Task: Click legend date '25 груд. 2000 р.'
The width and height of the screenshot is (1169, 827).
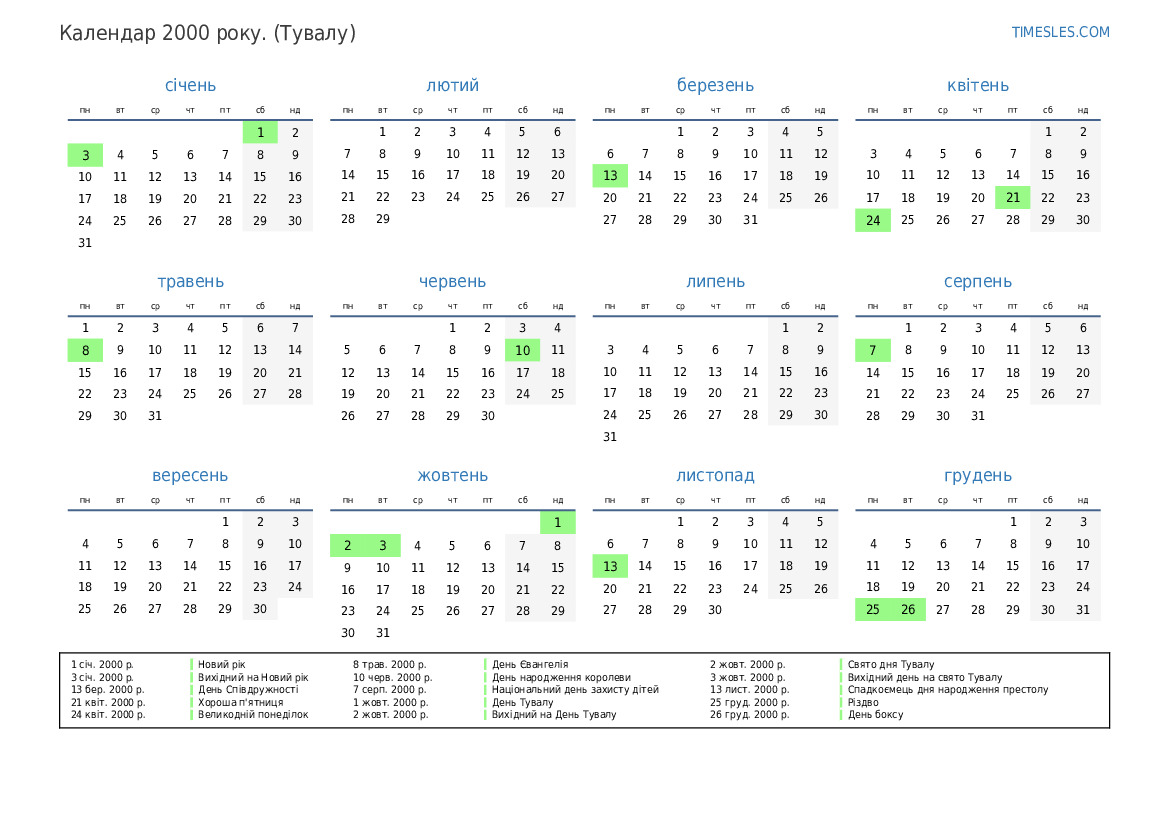Action: [749, 702]
